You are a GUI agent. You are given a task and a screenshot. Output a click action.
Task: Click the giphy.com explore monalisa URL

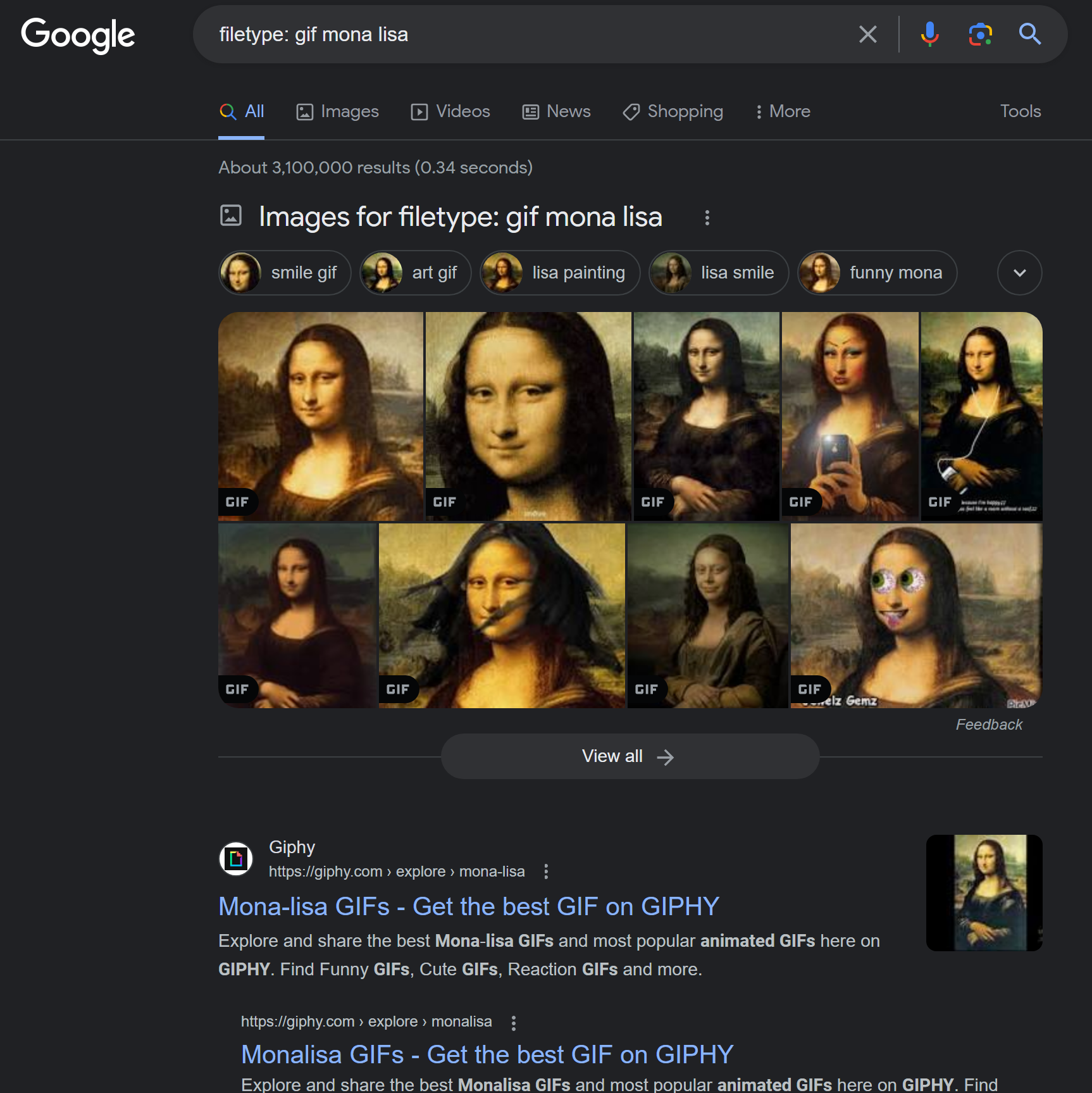[x=366, y=1021]
